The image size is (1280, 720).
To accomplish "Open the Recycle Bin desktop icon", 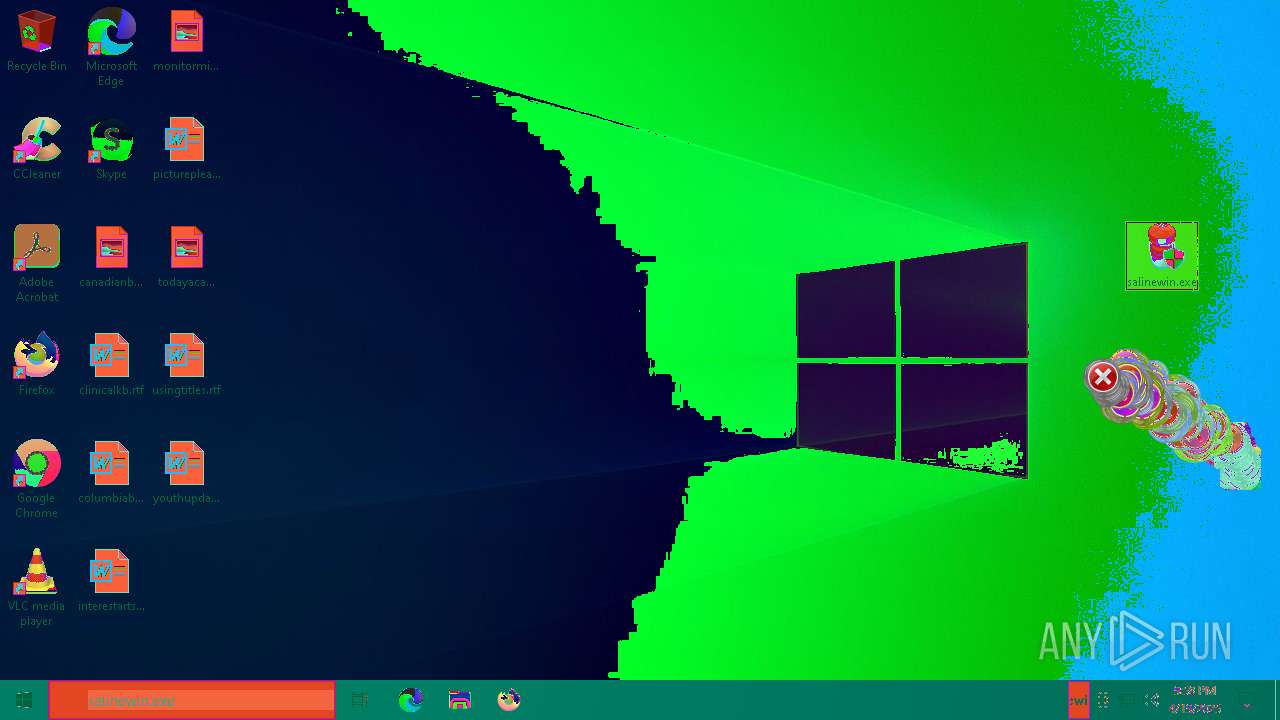I will coord(37,41).
